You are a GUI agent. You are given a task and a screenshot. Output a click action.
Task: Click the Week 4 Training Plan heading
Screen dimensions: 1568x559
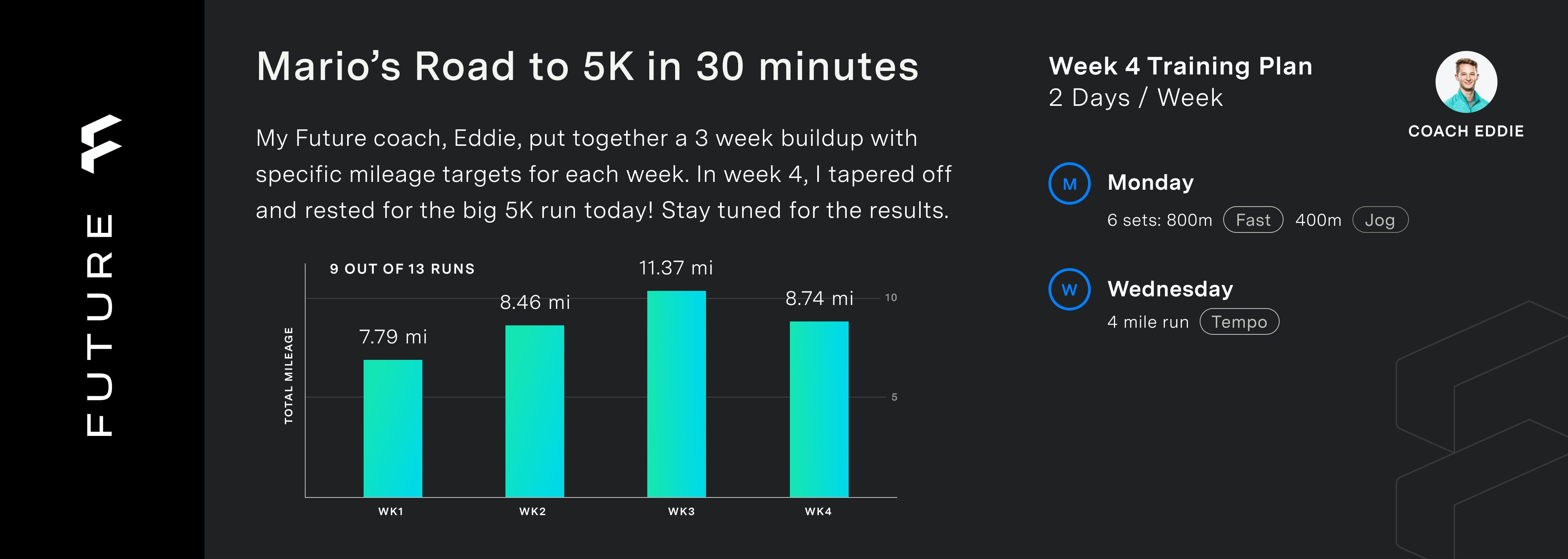(1180, 66)
